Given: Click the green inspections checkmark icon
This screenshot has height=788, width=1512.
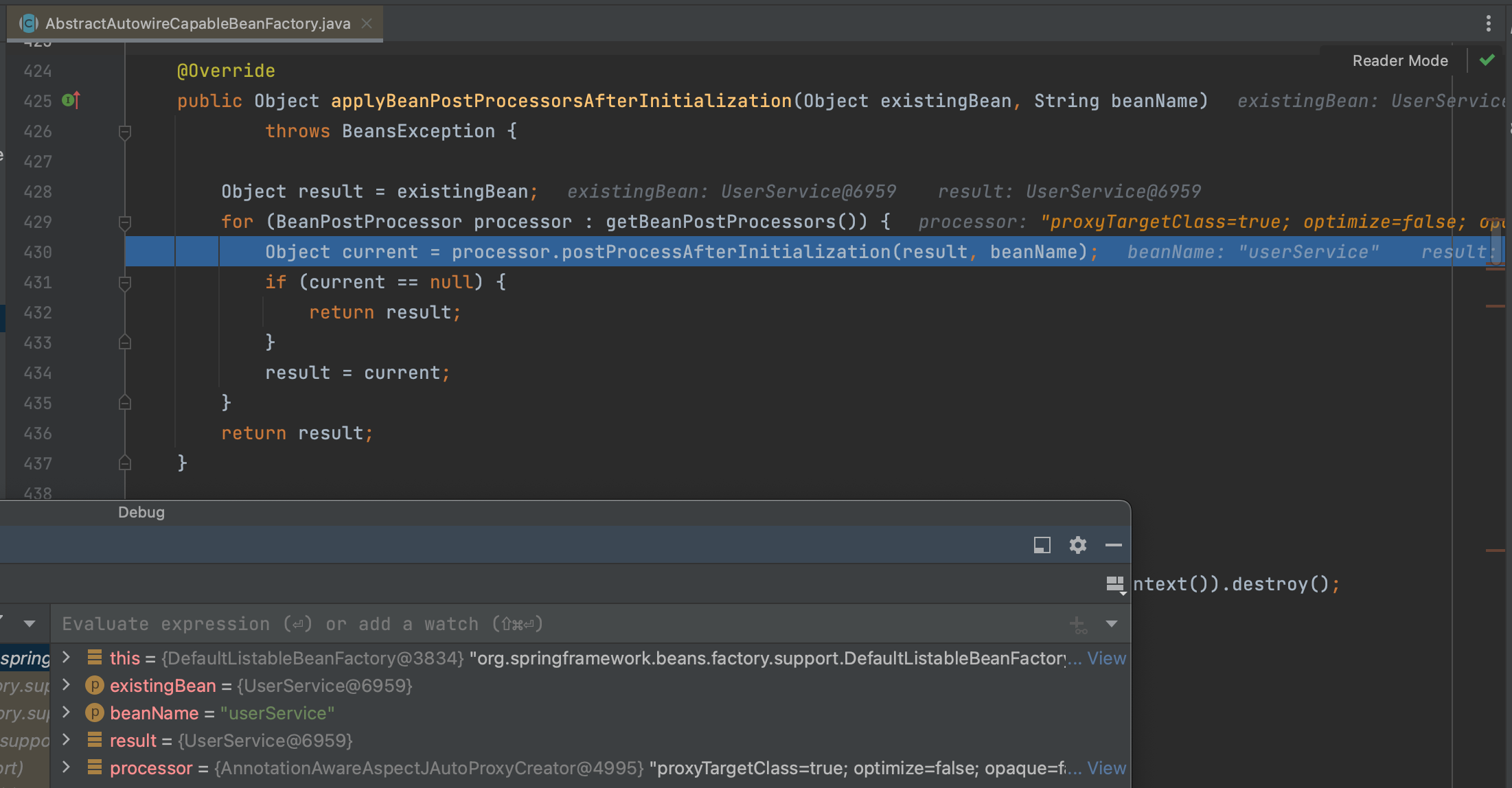Looking at the screenshot, I should click(1487, 60).
